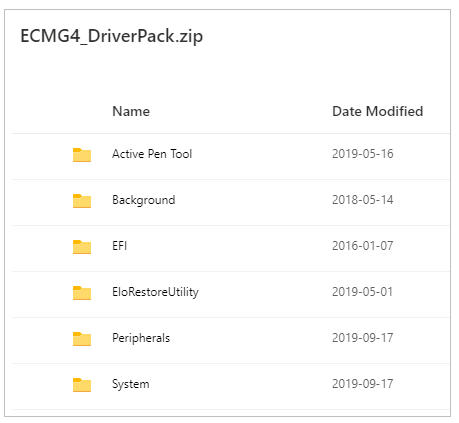Click the System folder icon
Image resolution: width=459 pixels, height=423 pixels.
coord(82,385)
